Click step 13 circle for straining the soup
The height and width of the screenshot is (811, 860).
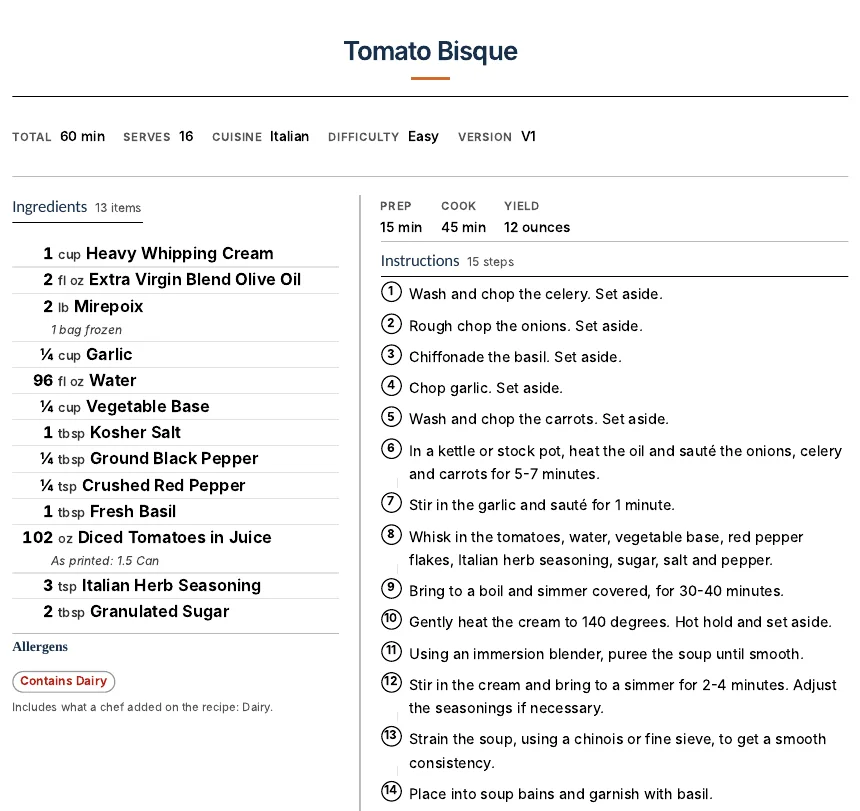[x=391, y=736]
